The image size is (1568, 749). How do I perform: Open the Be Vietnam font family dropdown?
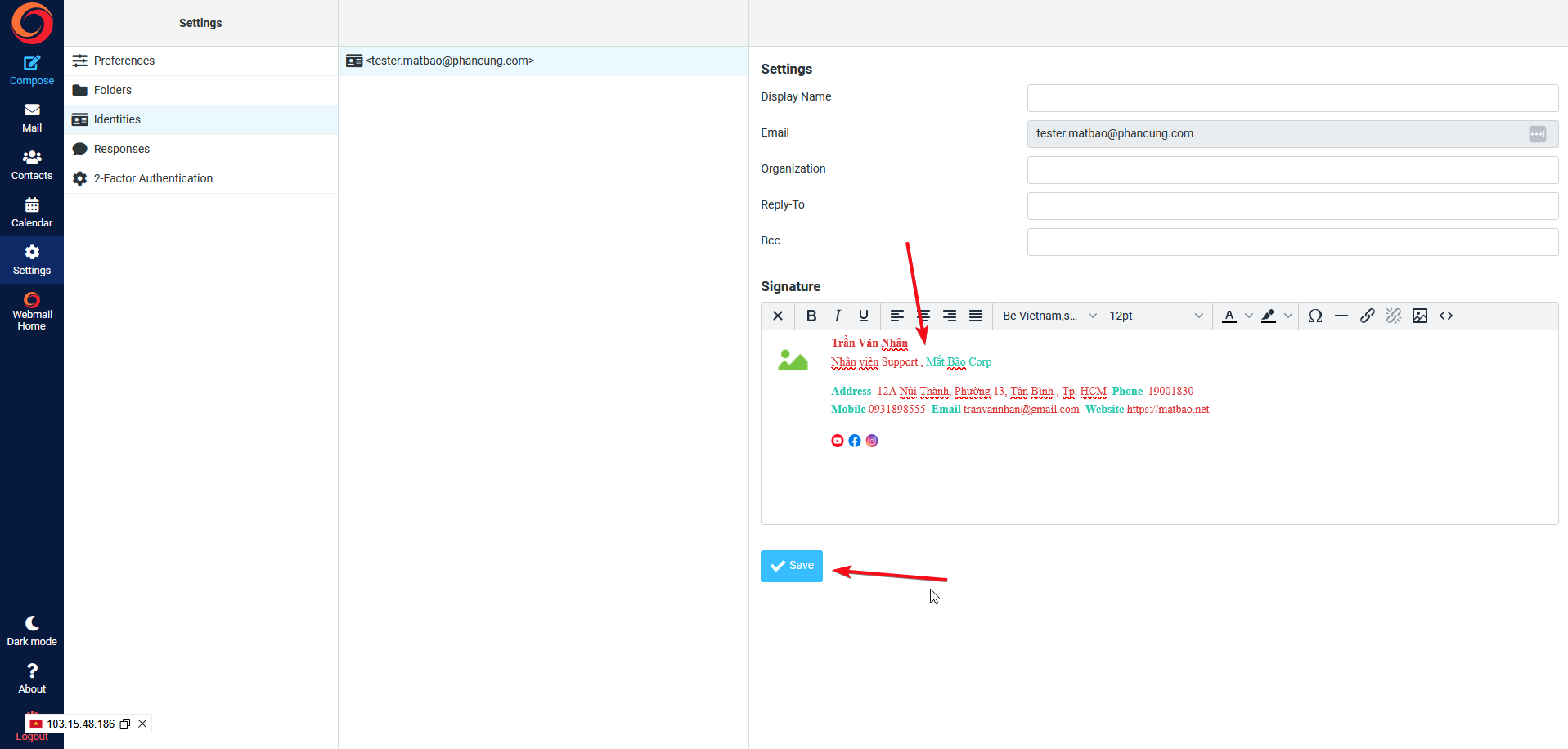tap(1049, 316)
